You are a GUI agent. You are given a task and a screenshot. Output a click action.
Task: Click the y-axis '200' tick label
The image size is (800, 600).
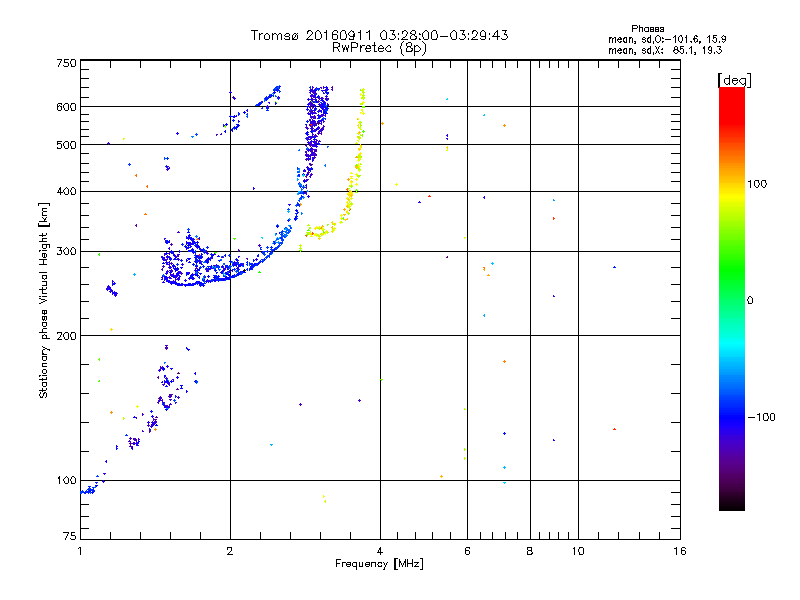click(66, 336)
